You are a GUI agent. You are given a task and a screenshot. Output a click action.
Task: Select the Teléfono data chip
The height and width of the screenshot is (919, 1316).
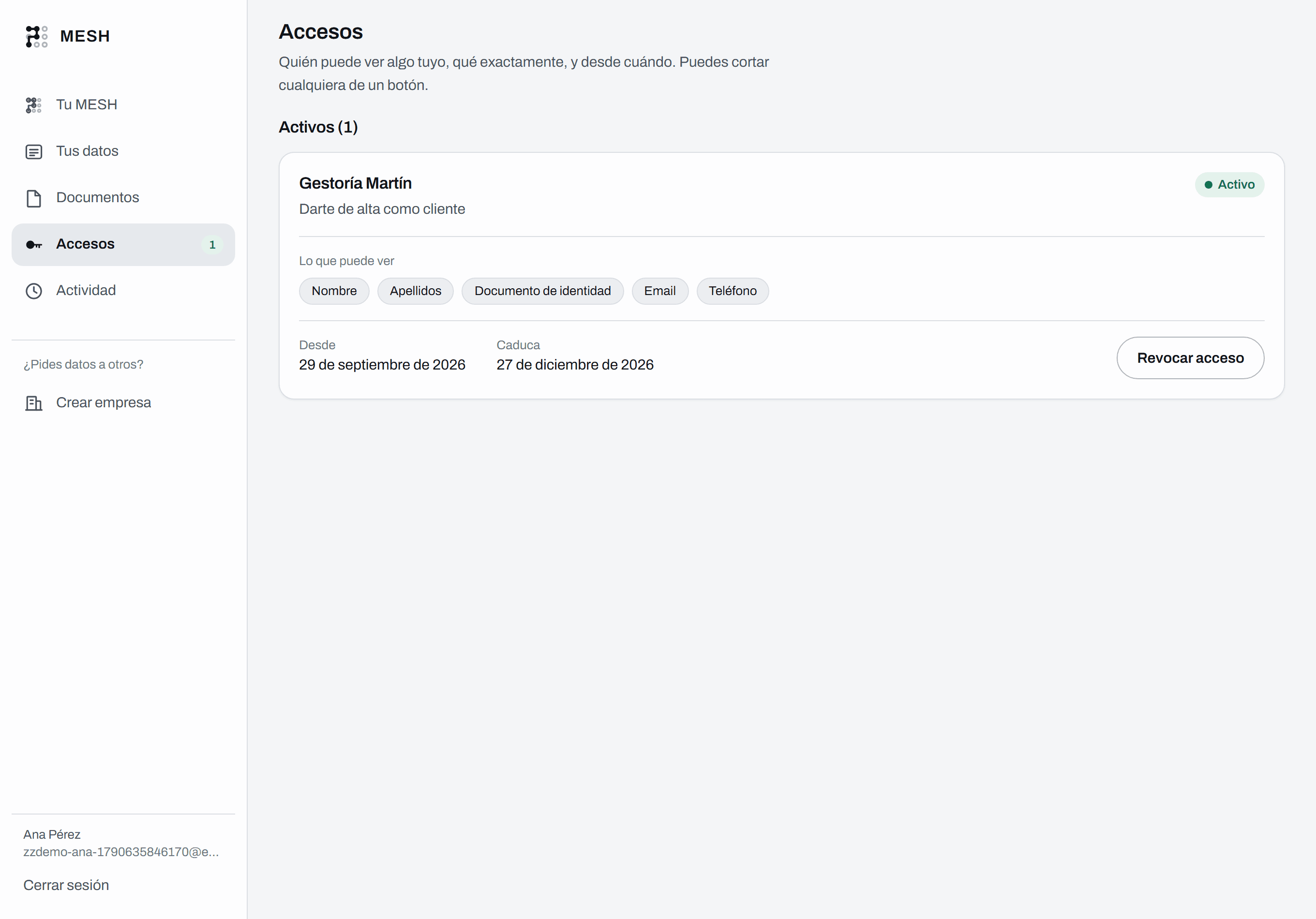pyautogui.click(x=733, y=291)
